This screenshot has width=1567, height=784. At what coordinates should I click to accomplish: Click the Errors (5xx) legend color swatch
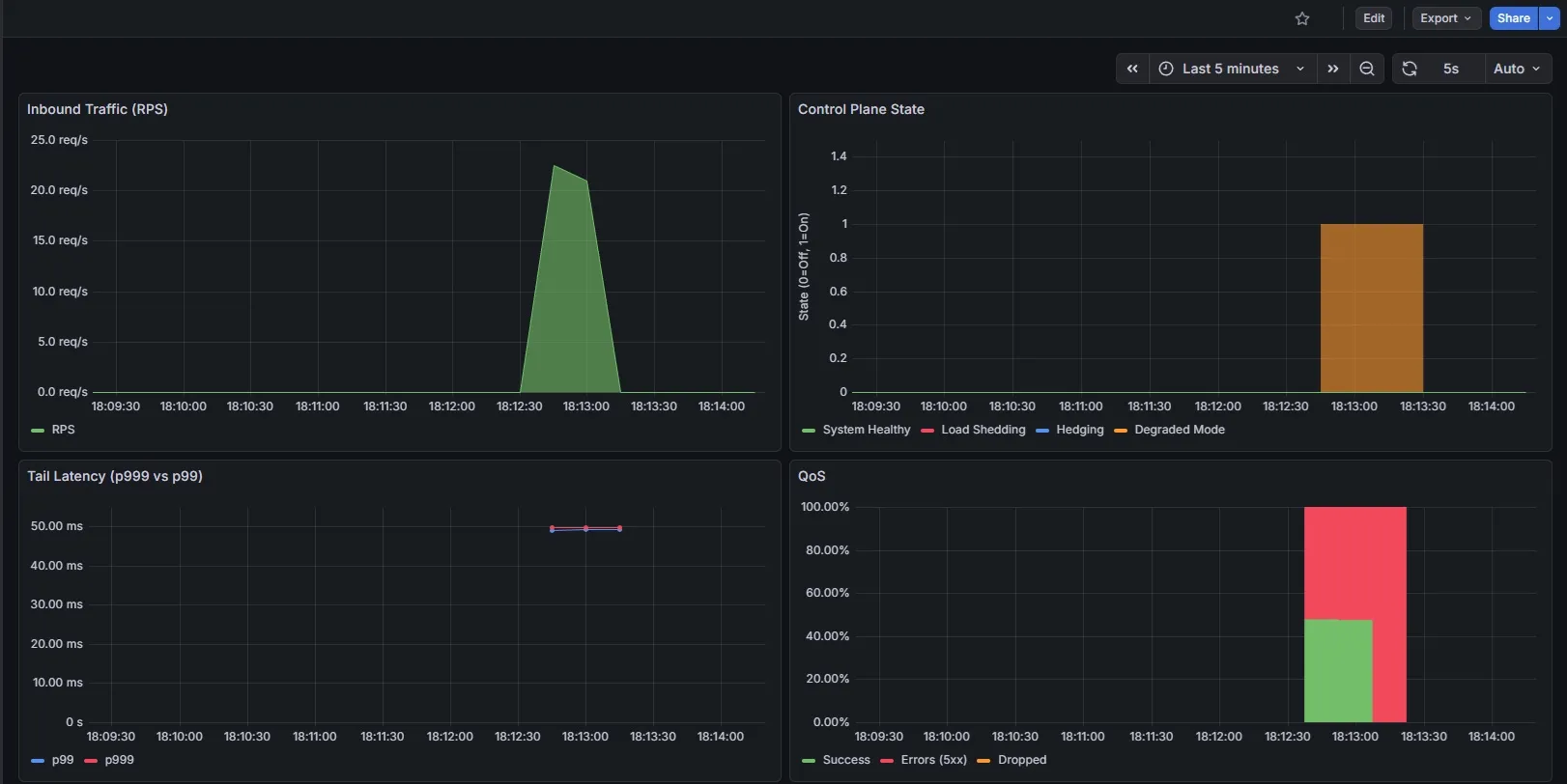click(887, 761)
